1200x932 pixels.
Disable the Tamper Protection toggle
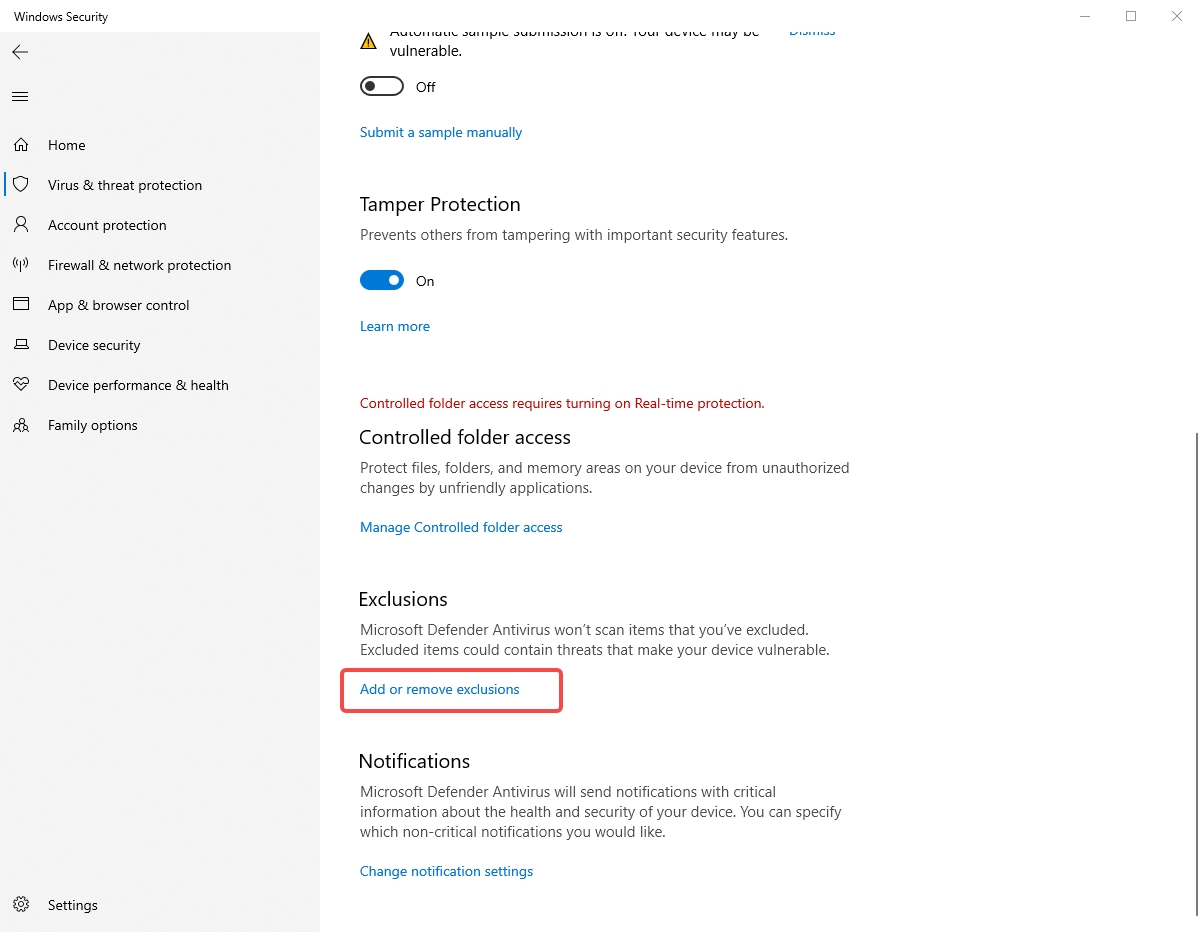coord(381,281)
